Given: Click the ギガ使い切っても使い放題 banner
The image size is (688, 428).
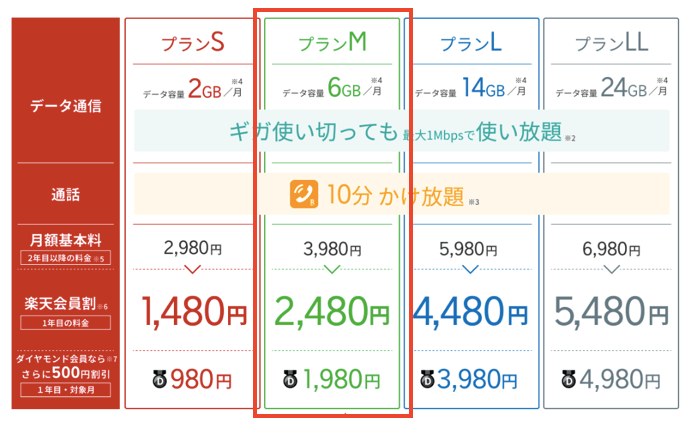Looking at the screenshot, I should pyautogui.click(x=401, y=131).
